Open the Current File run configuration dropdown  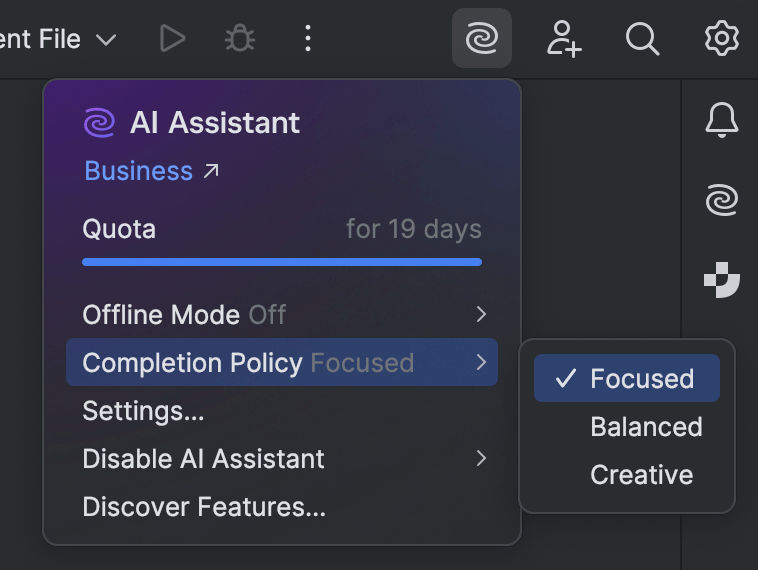tap(60, 40)
